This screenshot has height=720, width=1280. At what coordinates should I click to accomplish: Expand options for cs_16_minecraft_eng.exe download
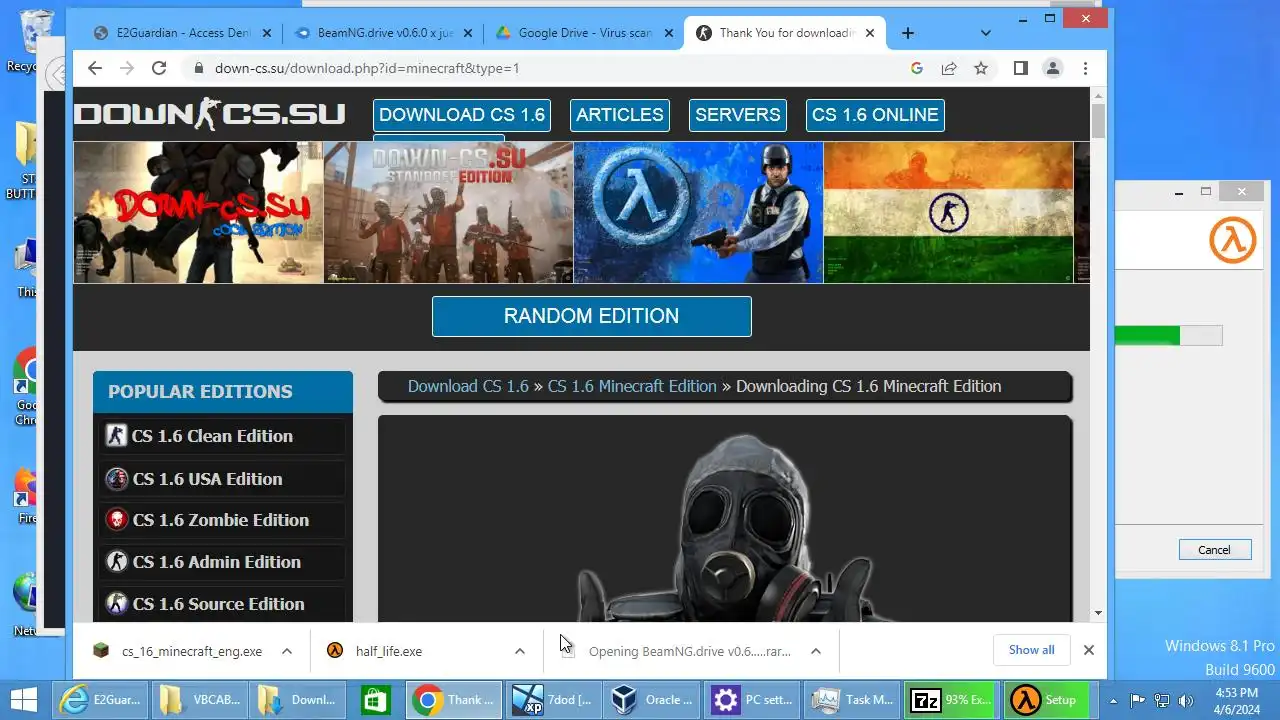287,651
